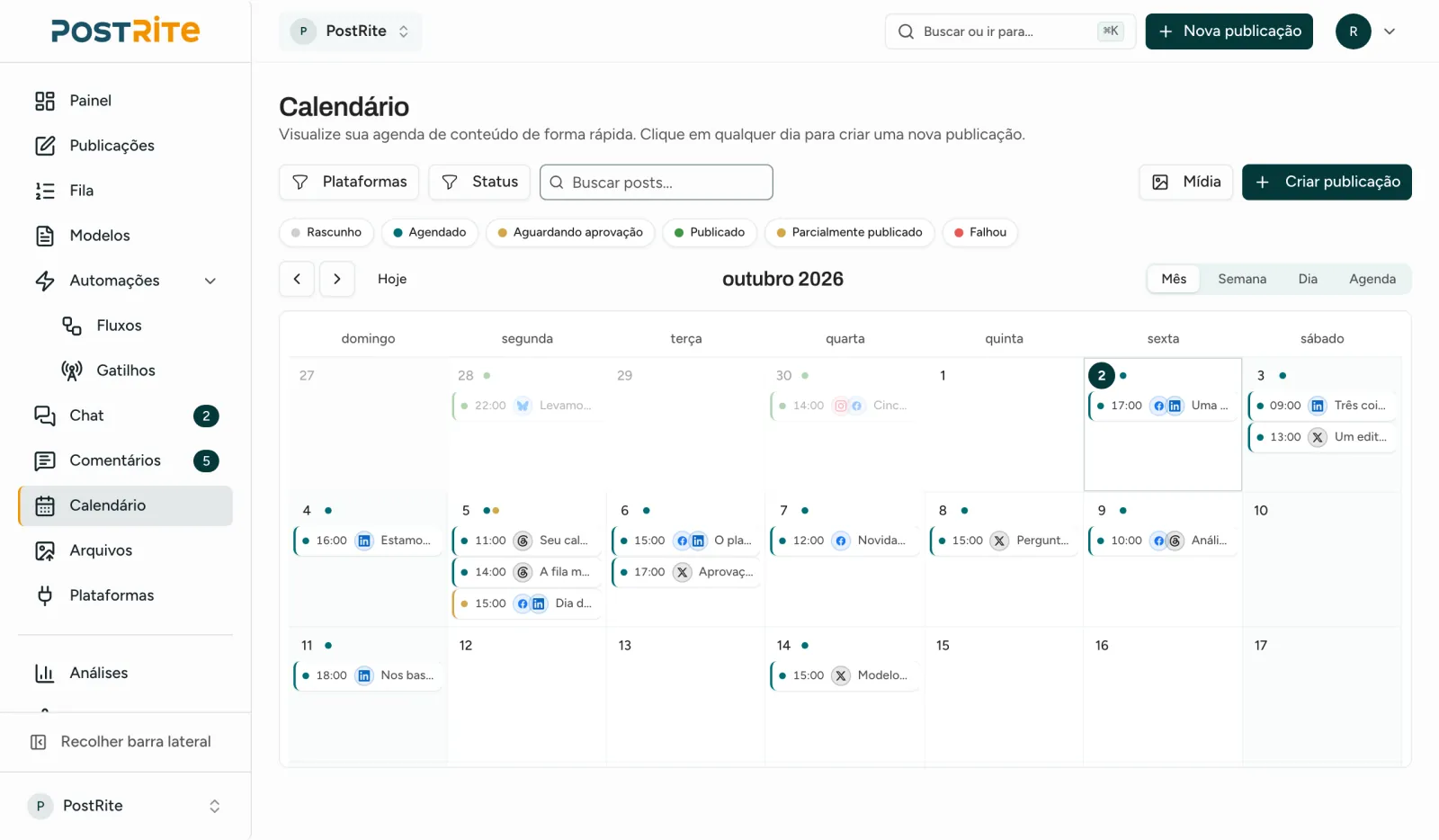This screenshot has width=1439, height=840.
Task: Open the 15:00 Dia d... post
Action: point(527,603)
